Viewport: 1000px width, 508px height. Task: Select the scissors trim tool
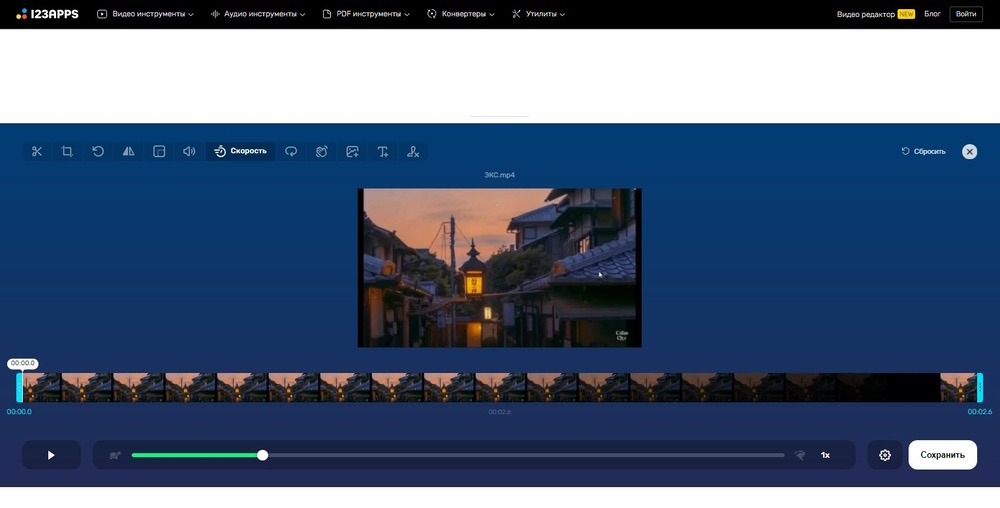(x=37, y=152)
